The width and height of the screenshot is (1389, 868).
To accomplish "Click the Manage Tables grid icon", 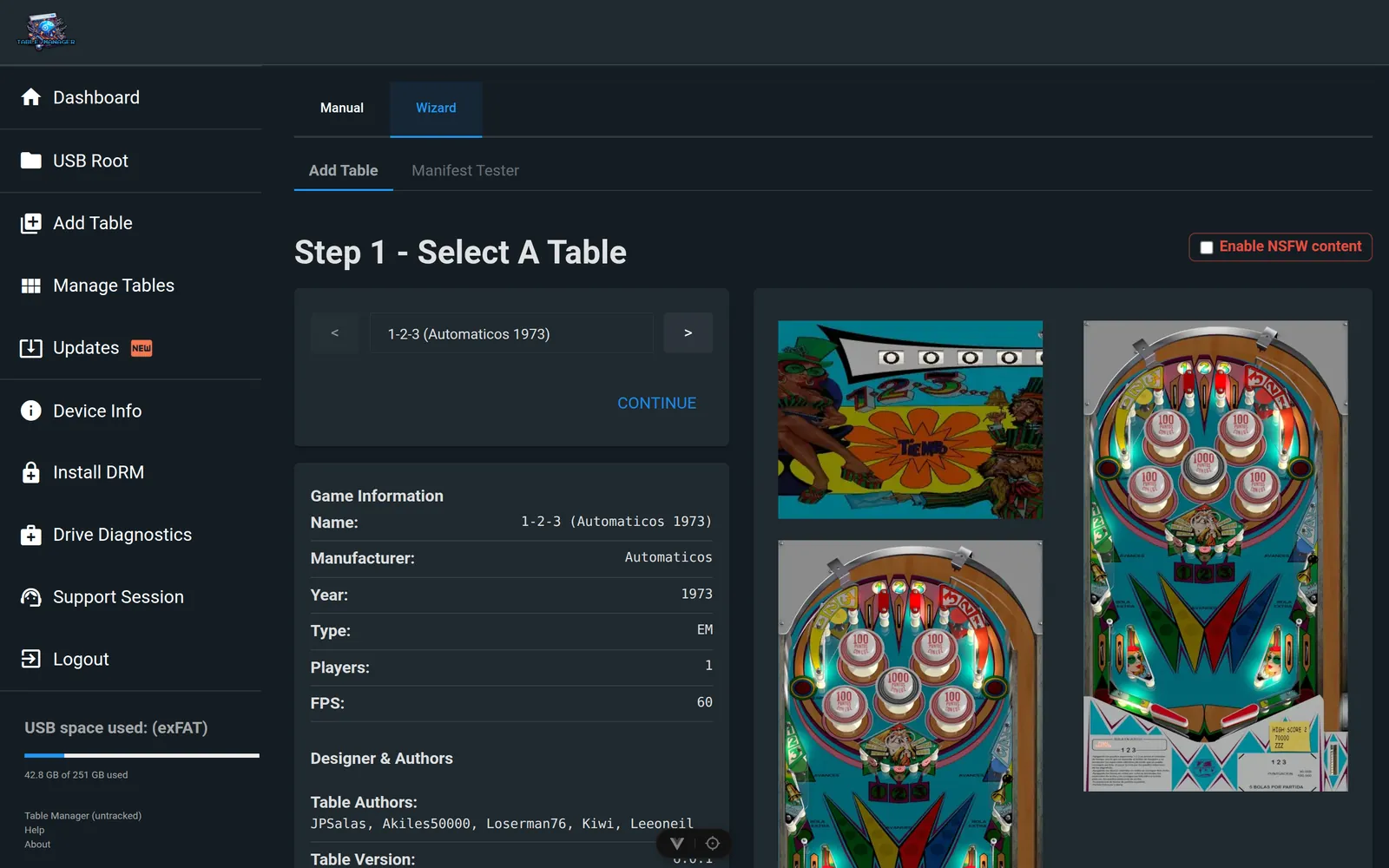I will click(x=31, y=286).
